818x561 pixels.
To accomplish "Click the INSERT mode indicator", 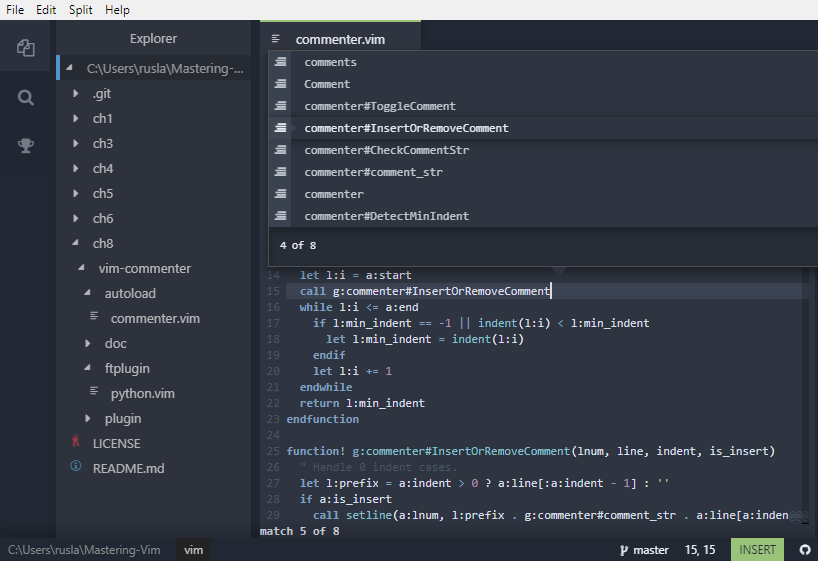I will pyautogui.click(x=757, y=550).
